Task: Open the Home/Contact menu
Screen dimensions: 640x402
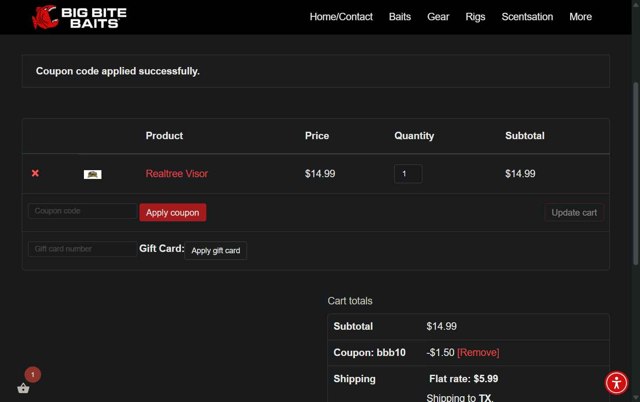Action: pos(341,17)
